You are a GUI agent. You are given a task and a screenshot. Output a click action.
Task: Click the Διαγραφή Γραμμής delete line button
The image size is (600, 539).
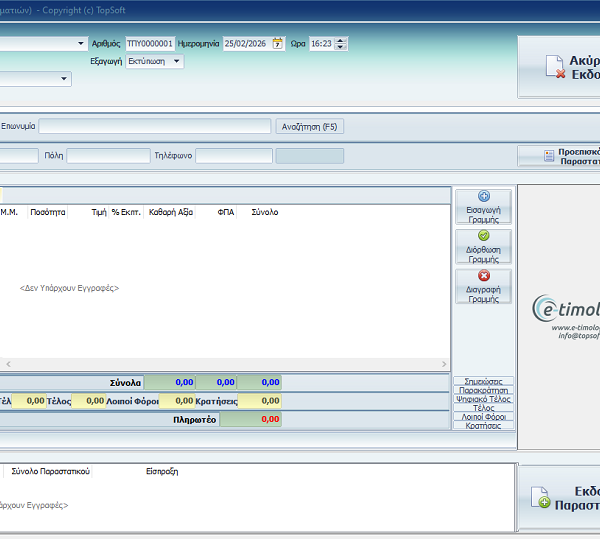[483, 286]
